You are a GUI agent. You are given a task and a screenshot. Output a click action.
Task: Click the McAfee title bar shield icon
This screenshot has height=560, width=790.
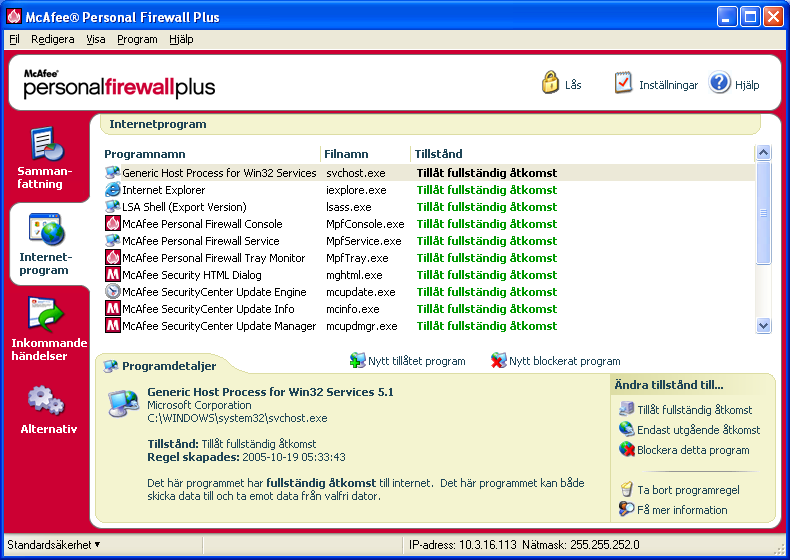coord(14,17)
